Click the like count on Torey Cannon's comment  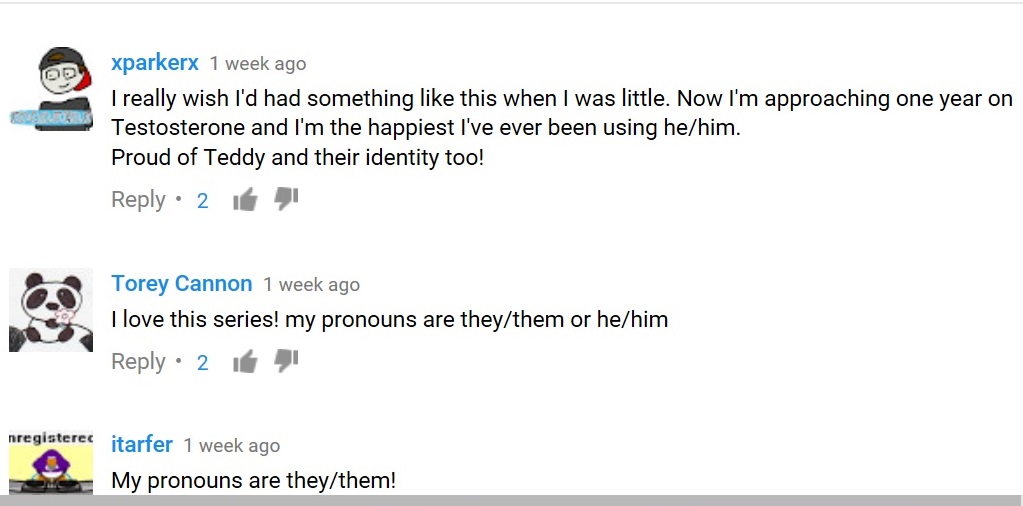coord(203,363)
